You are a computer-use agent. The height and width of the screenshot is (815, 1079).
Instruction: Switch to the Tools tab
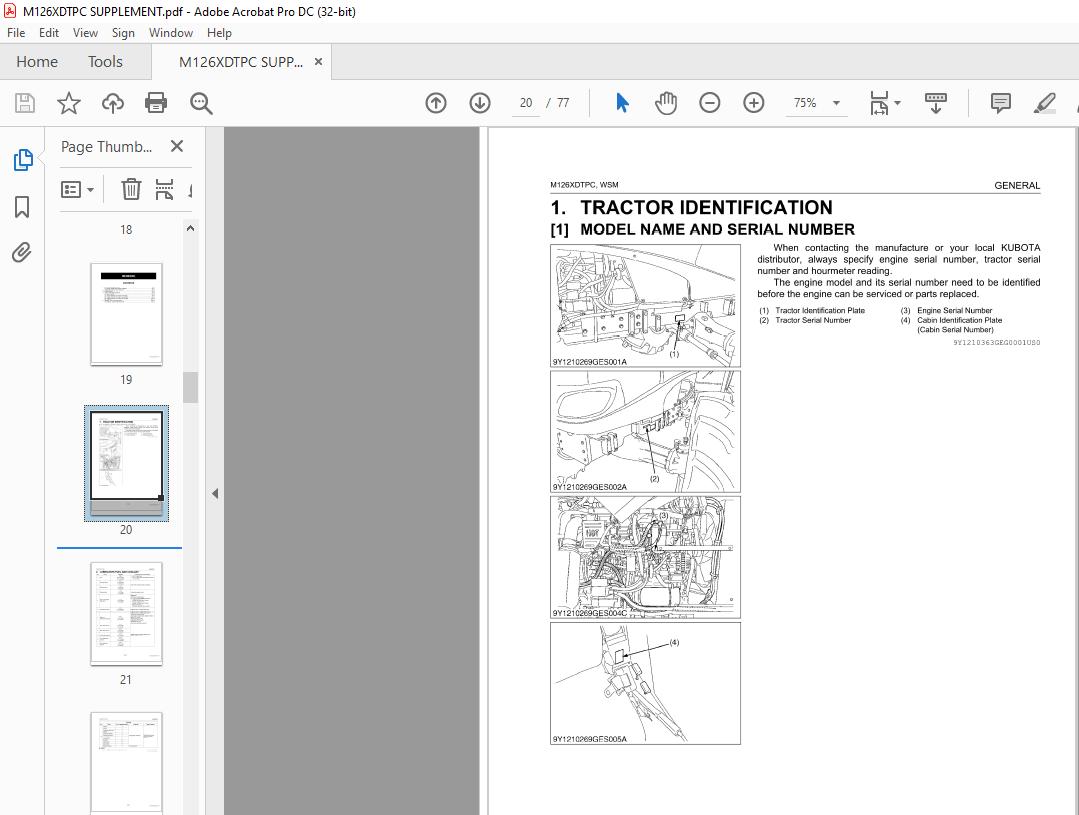105,61
